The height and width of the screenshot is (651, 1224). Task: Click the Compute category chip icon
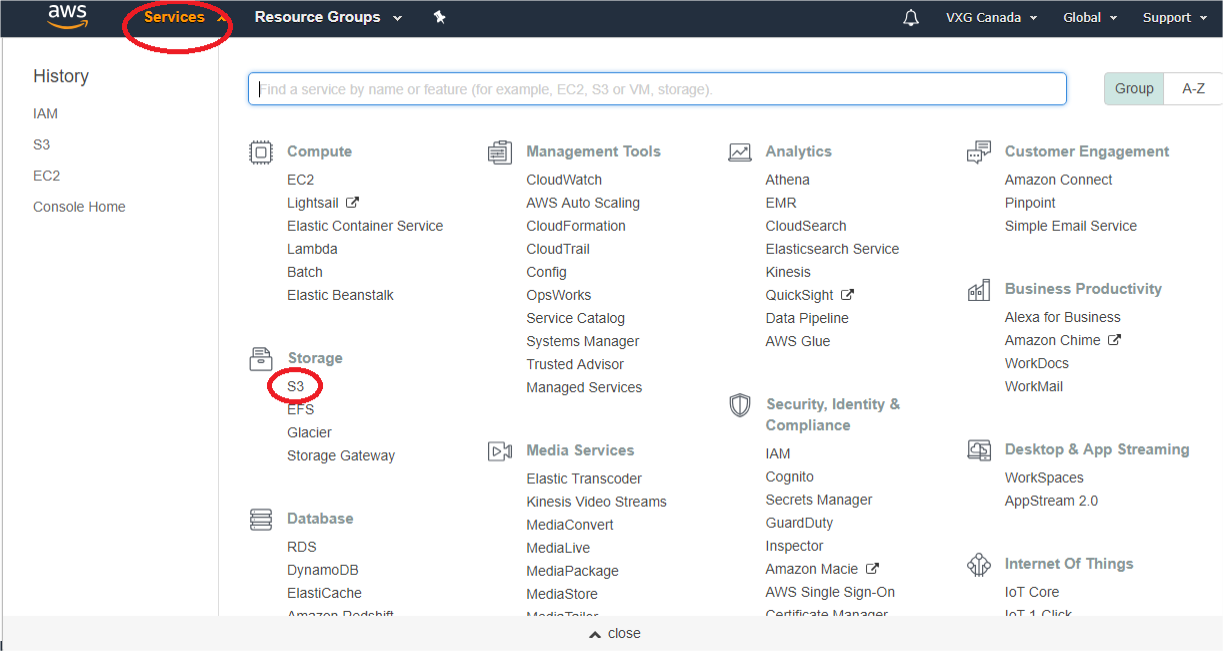click(261, 152)
